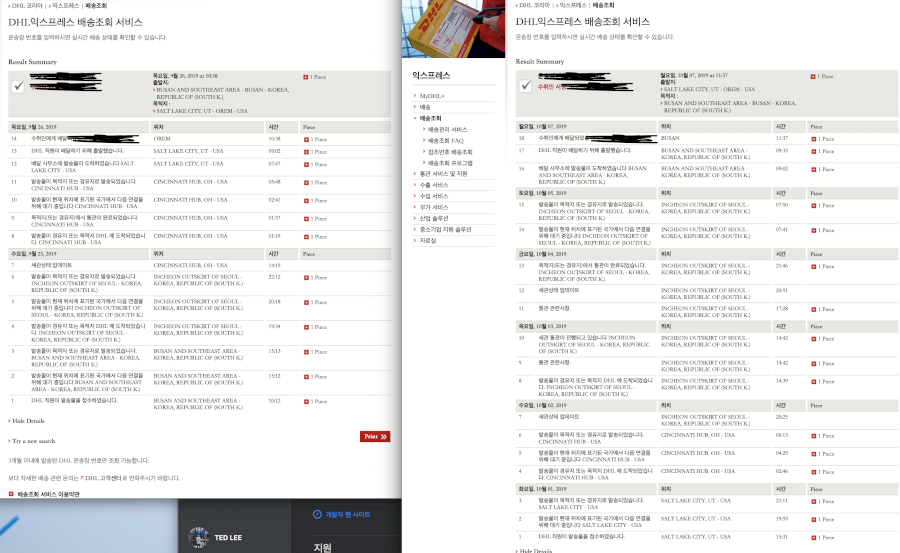900x553 pixels.
Task: Open 배송관리 서비스 submenu item
Action: tap(447, 130)
